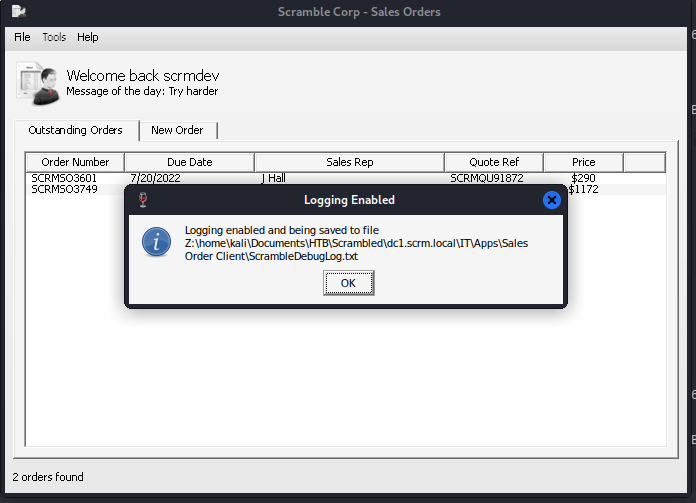
Task: Click the quote reference SCRMQU91872 cell
Action: click(486, 178)
